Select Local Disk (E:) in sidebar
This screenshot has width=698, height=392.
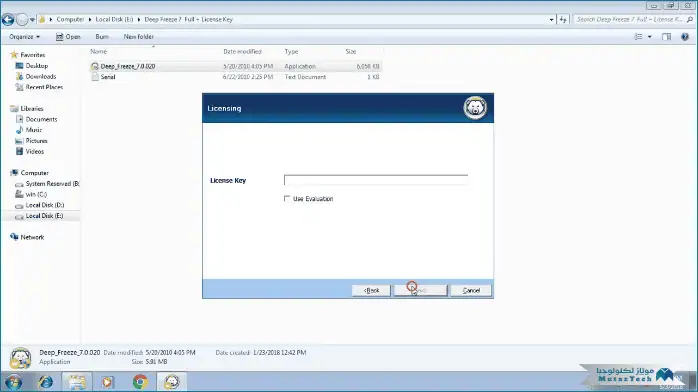pos(44,216)
